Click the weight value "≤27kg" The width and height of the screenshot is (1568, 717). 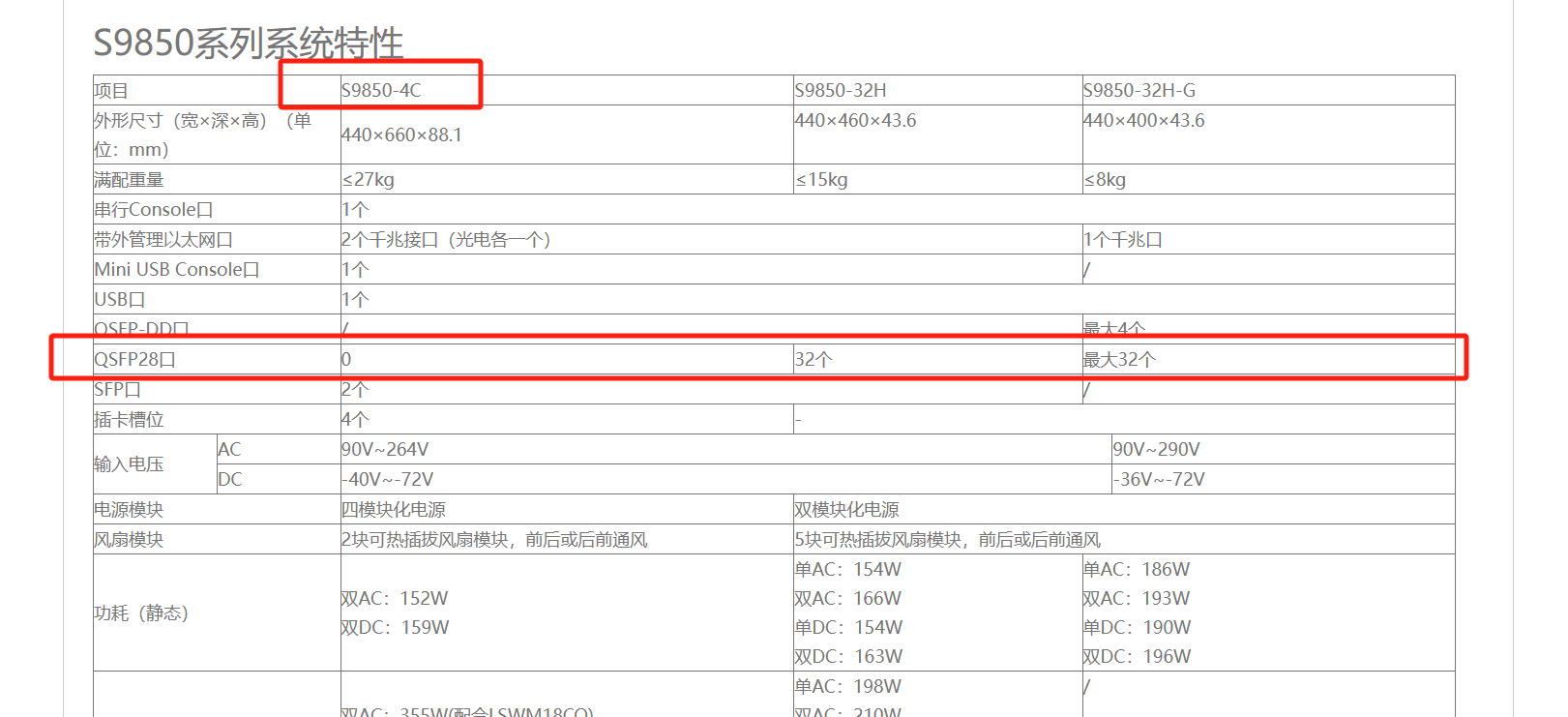click(368, 180)
